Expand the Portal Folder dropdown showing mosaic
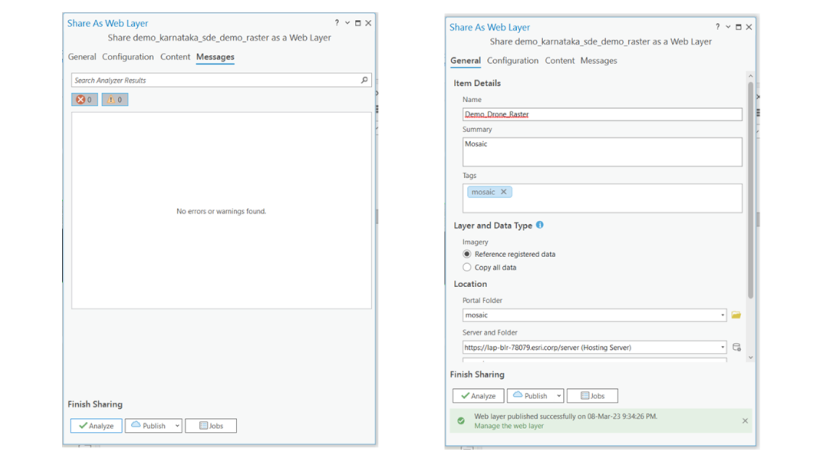This screenshot has height=465, width=826. click(x=722, y=315)
